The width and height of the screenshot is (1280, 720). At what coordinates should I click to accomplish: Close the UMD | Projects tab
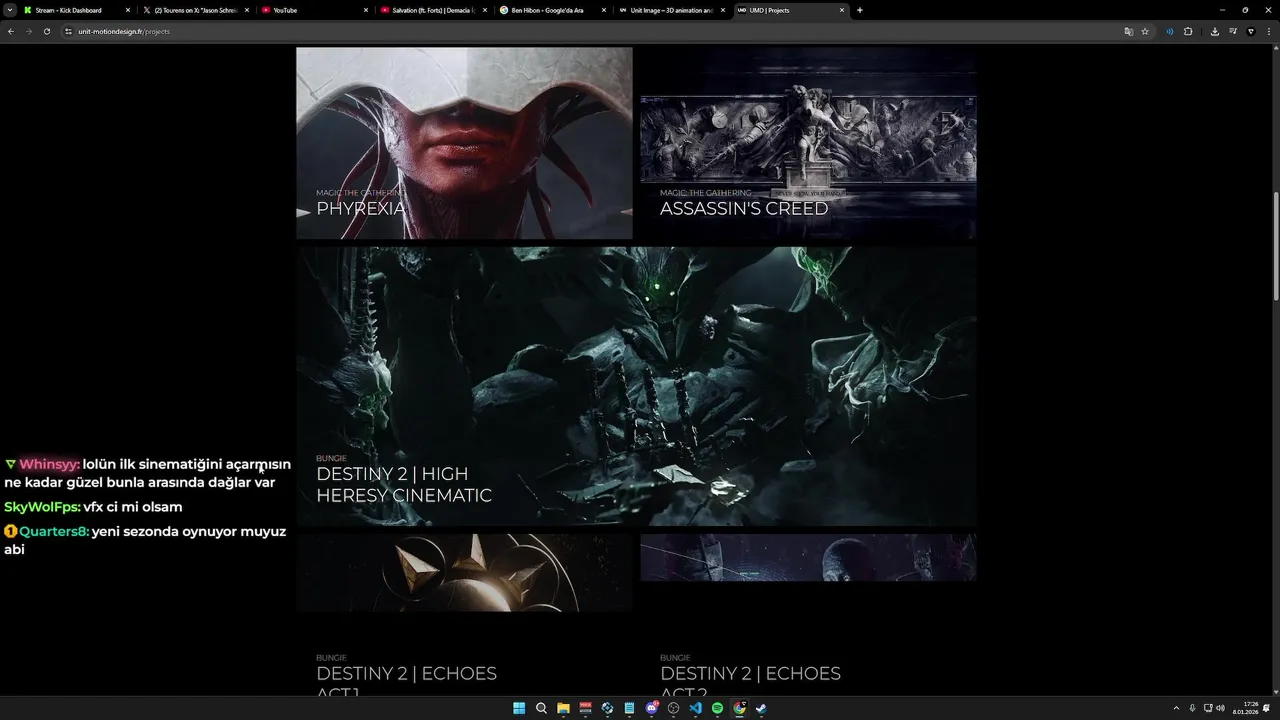pyautogui.click(x=842, y=10)
